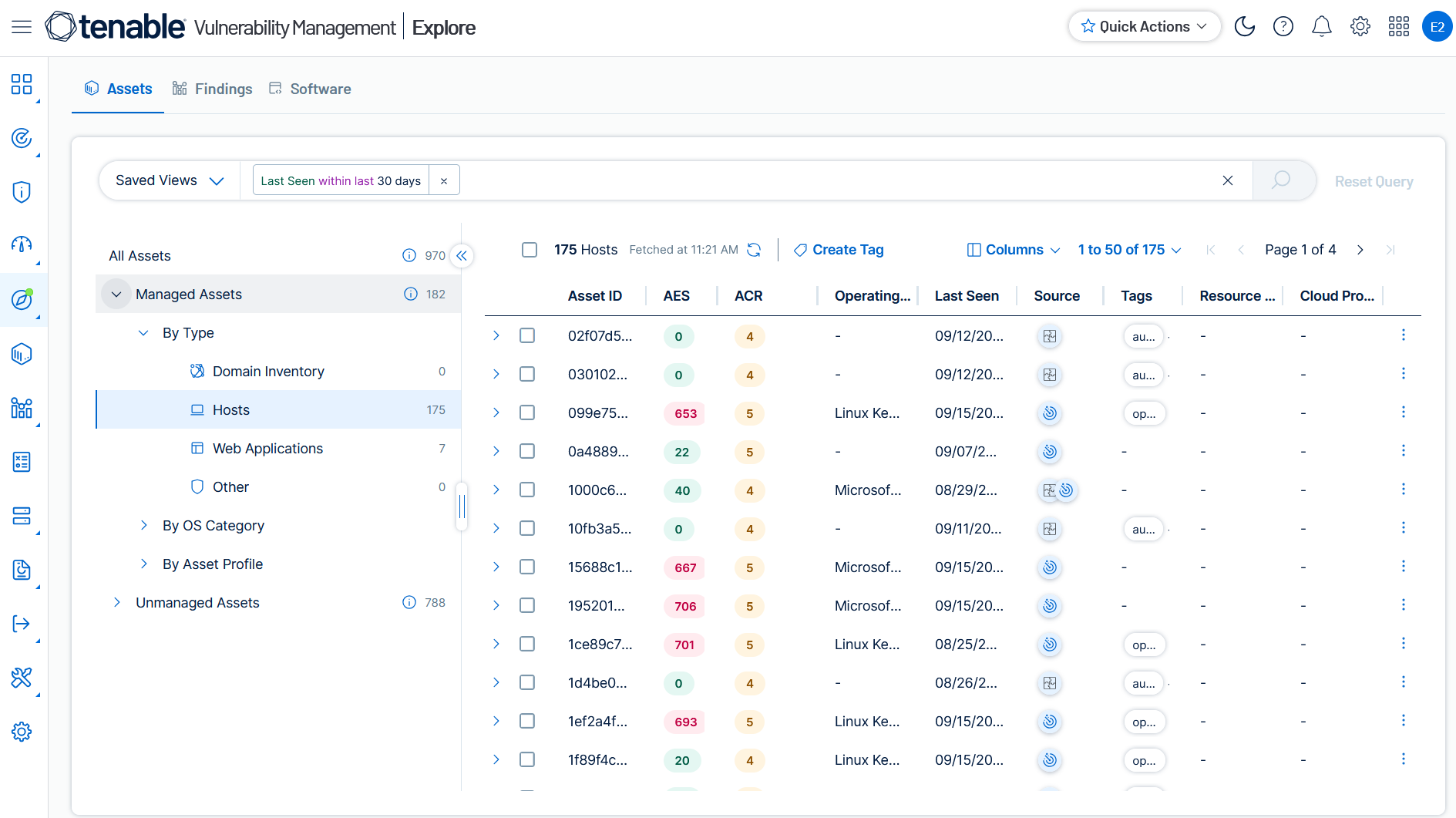This screenshot has width=1456, height=818.
Task: Open settings gear in top bar
Action: (1360, 27)
